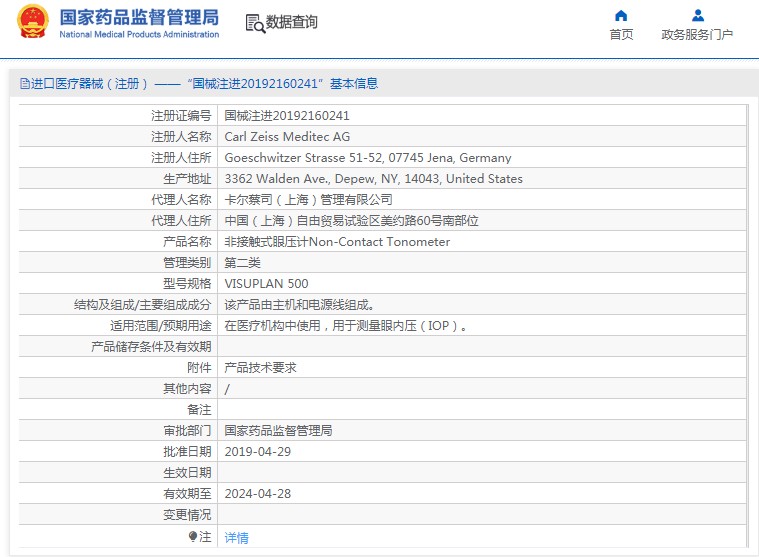Image resolution: width=759 pixels, height=557 pixels.
Task: Select the agent address 中国（上海）自由贸易试验区 value
Action: (351, 221)
